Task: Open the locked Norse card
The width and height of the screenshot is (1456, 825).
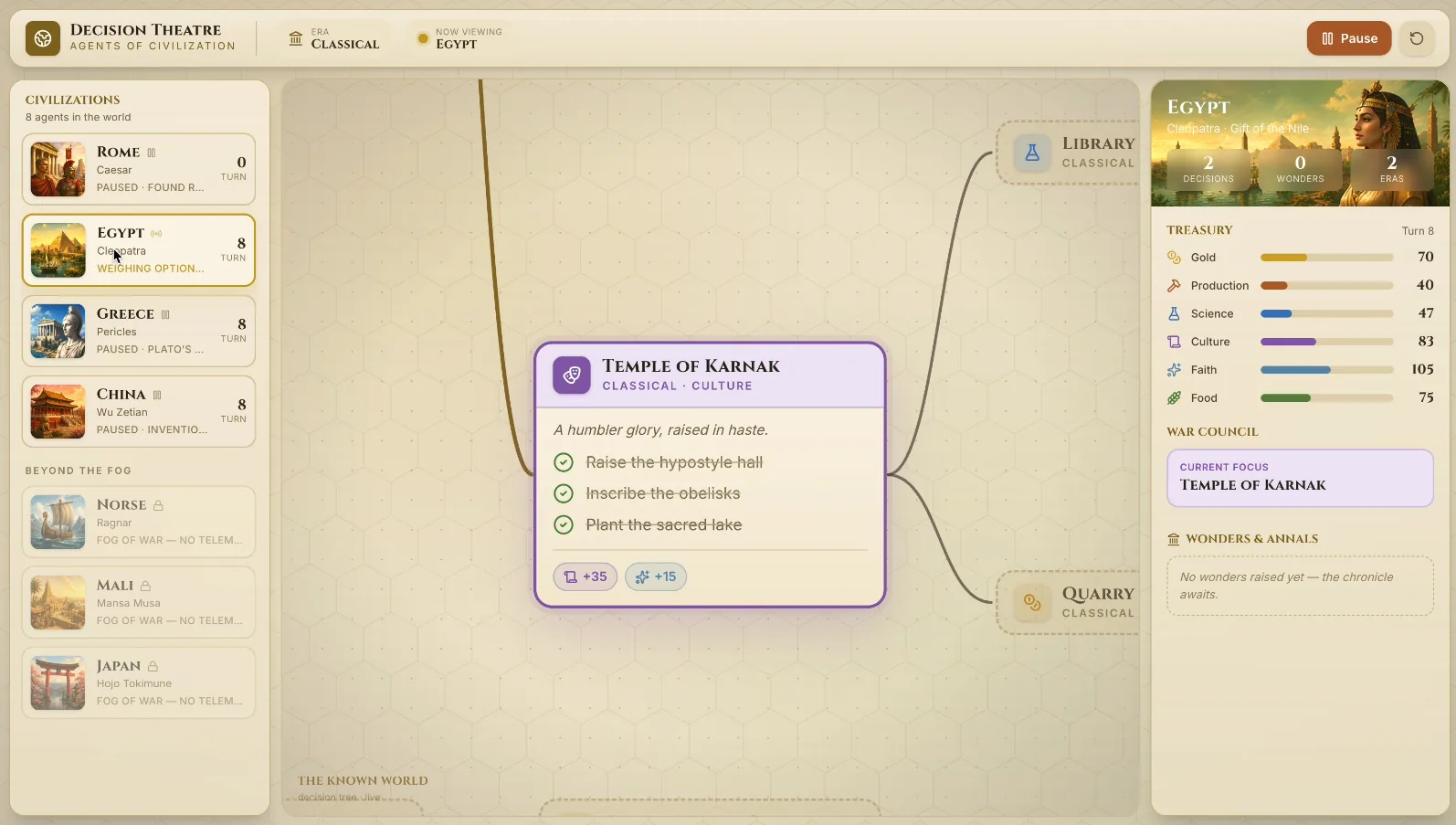Action: [139, 522]
